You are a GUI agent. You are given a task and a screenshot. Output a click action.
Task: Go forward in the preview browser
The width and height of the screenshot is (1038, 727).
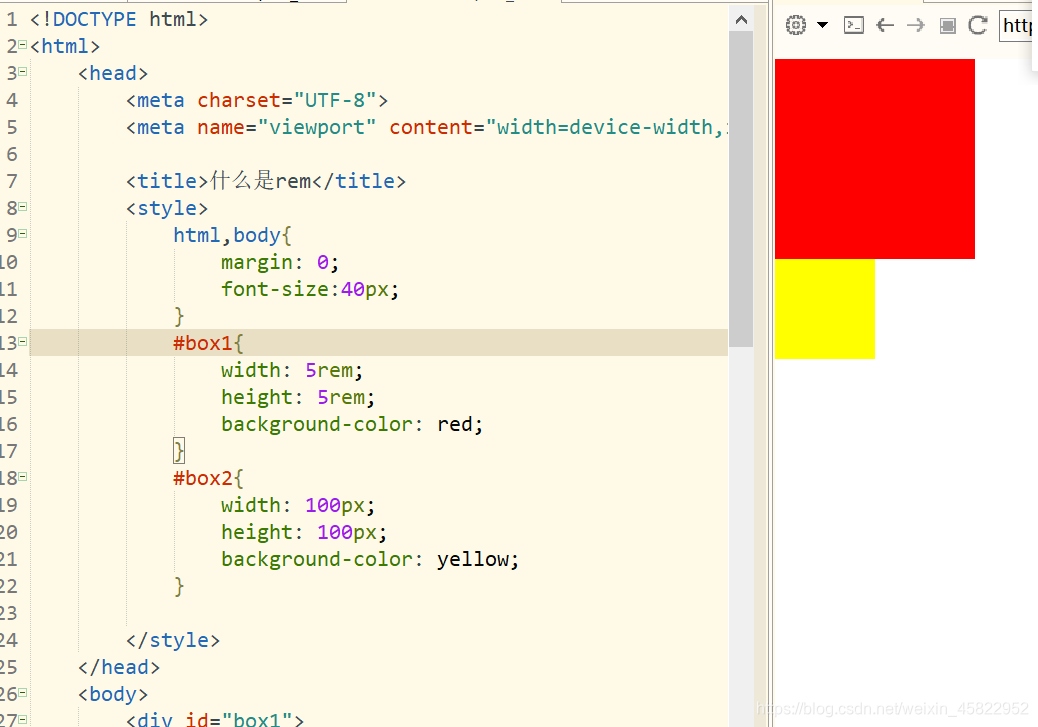pyautogui.click(x=916, y=25)
